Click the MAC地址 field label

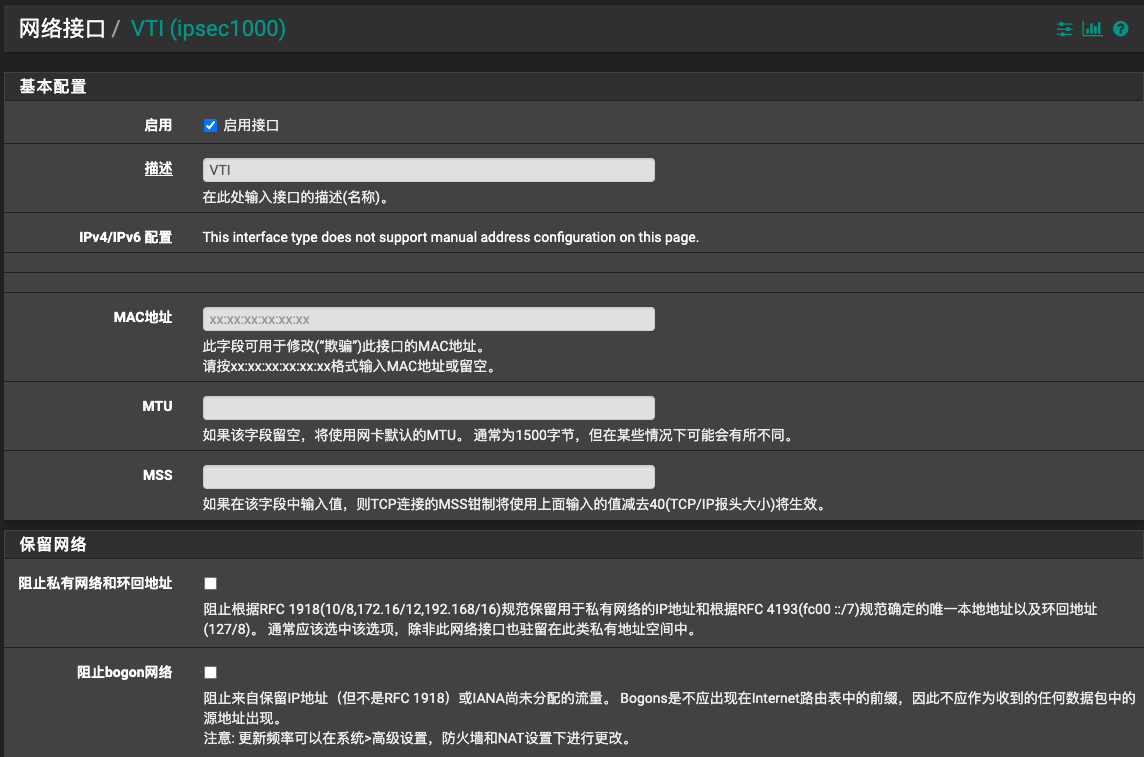pyautogui.click(x=143, y=317)
